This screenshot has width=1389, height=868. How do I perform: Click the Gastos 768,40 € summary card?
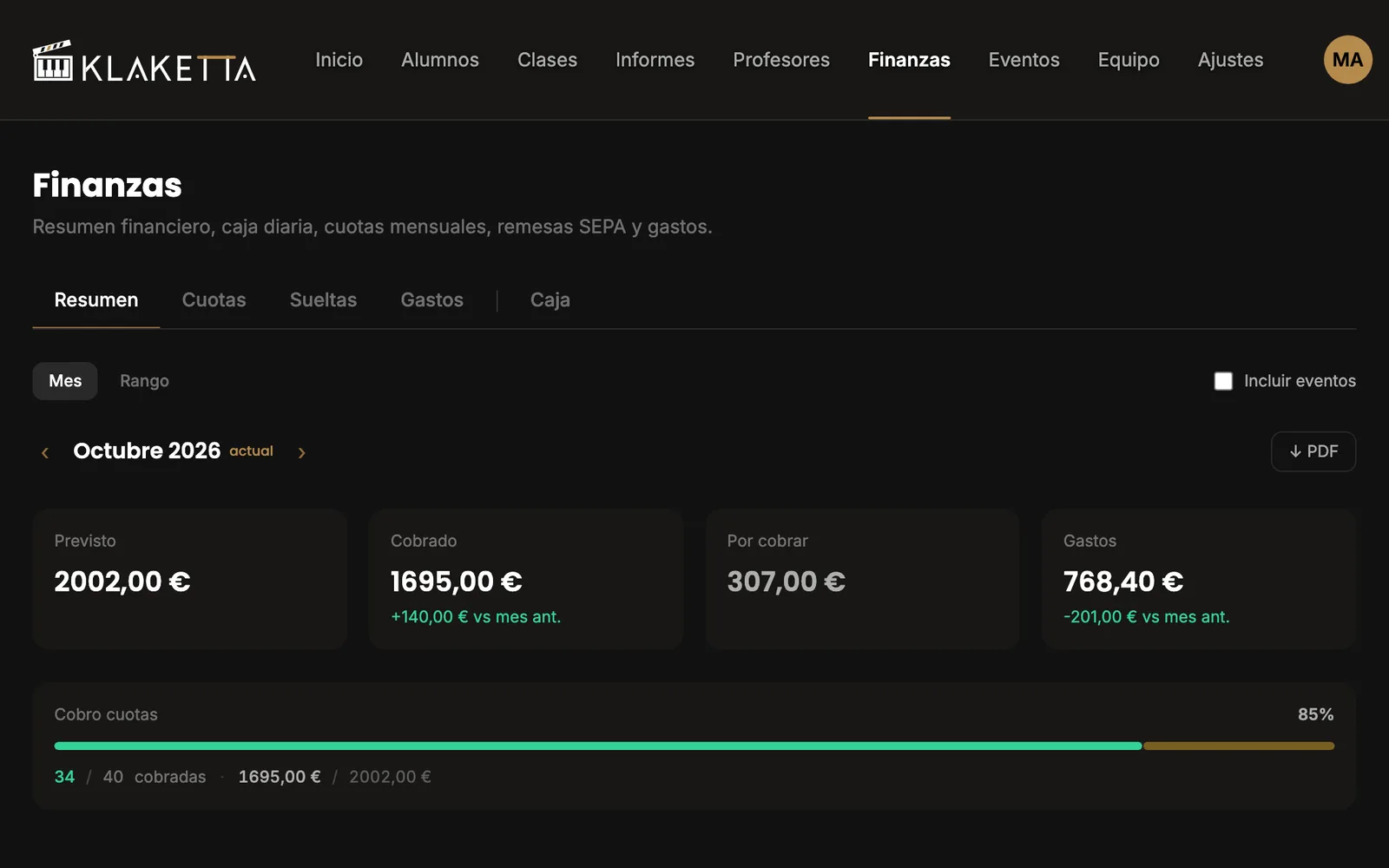tap(1199, 579)
